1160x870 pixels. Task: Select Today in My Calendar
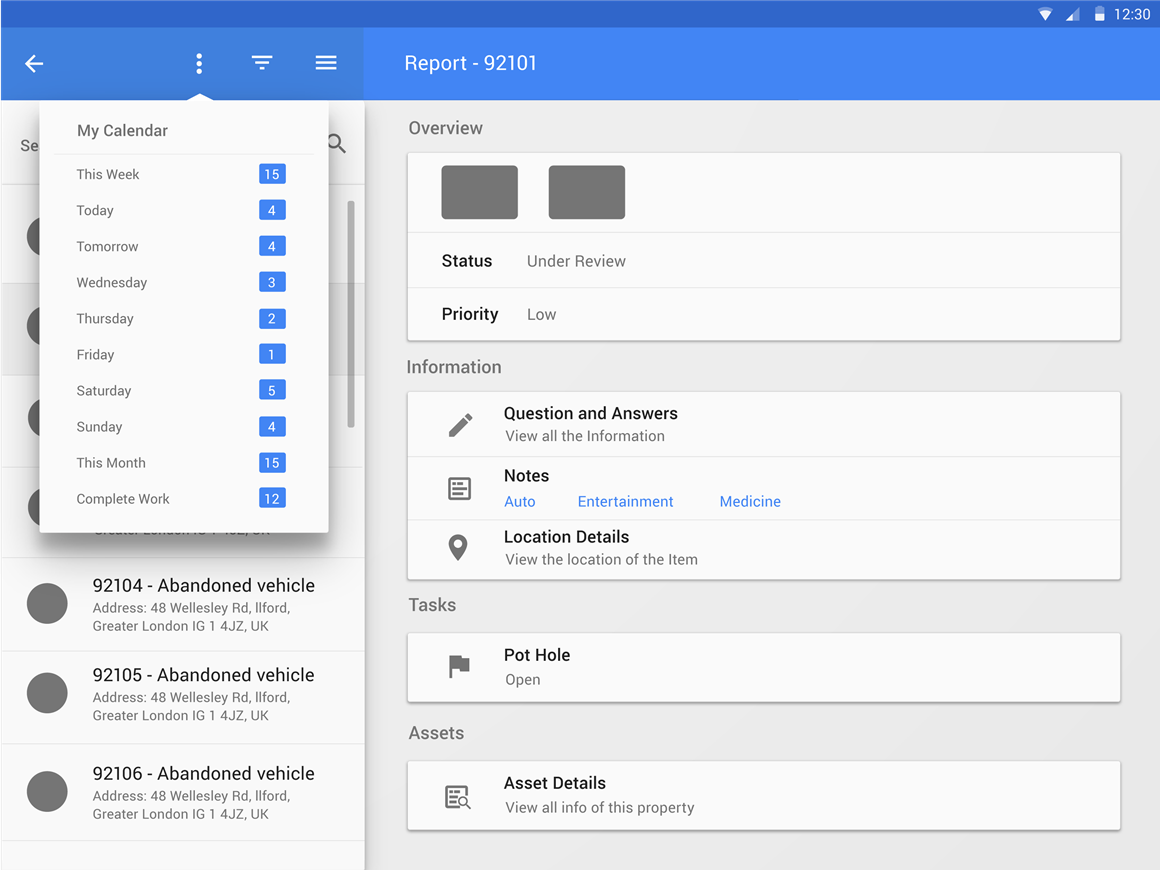[x=183, y=211]
